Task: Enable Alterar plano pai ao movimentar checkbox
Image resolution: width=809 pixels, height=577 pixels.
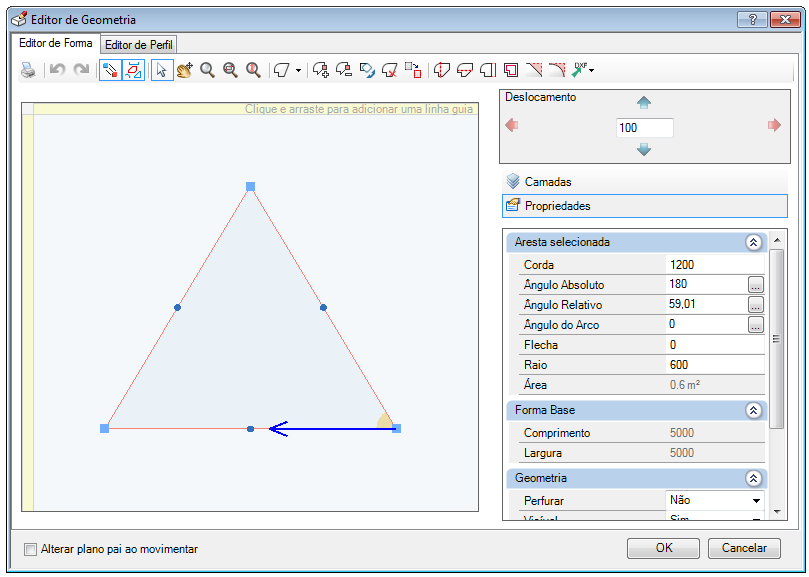Action: (31, 549)
